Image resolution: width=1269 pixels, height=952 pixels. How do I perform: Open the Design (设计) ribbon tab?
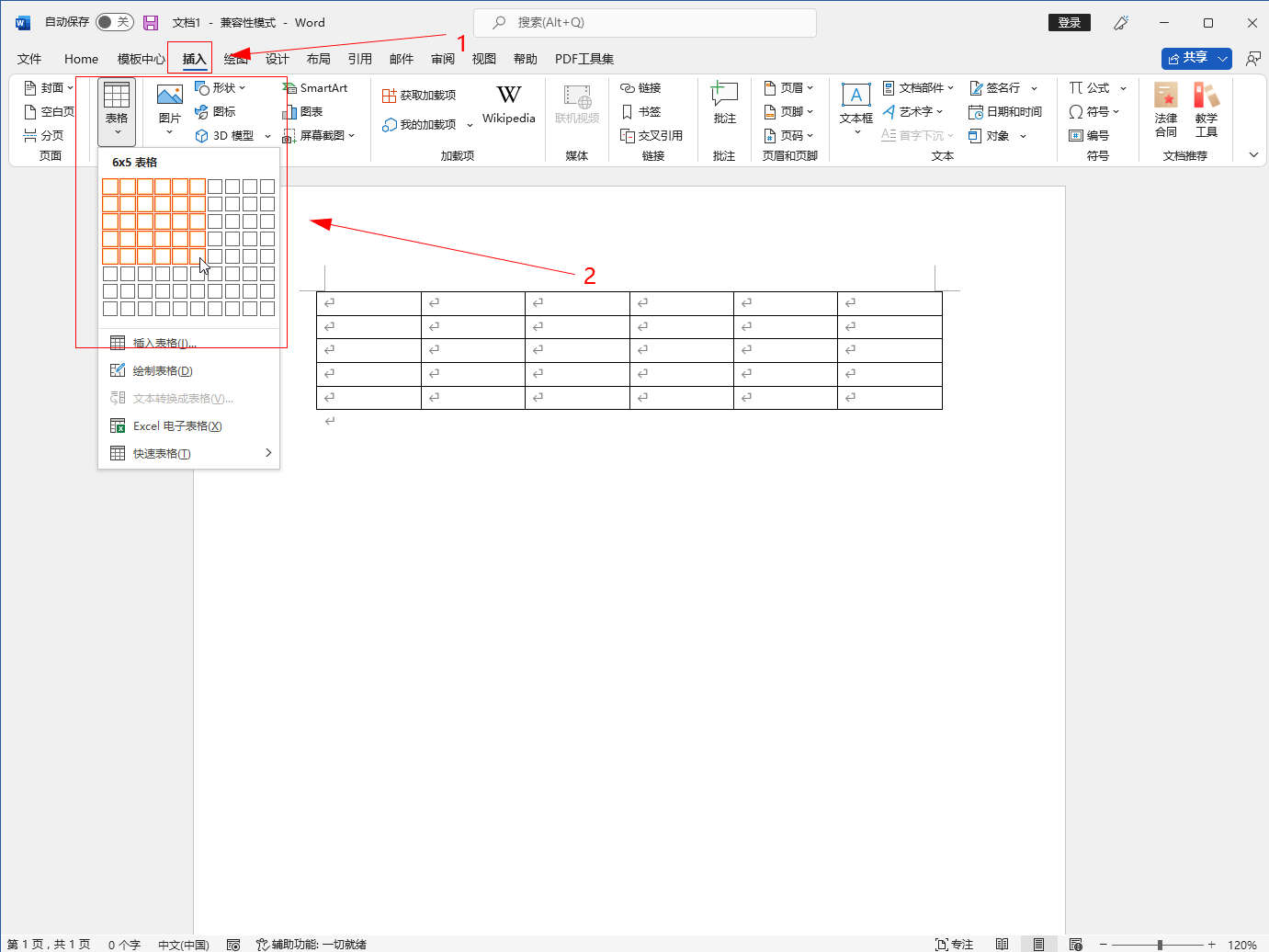tap(277, 59)
